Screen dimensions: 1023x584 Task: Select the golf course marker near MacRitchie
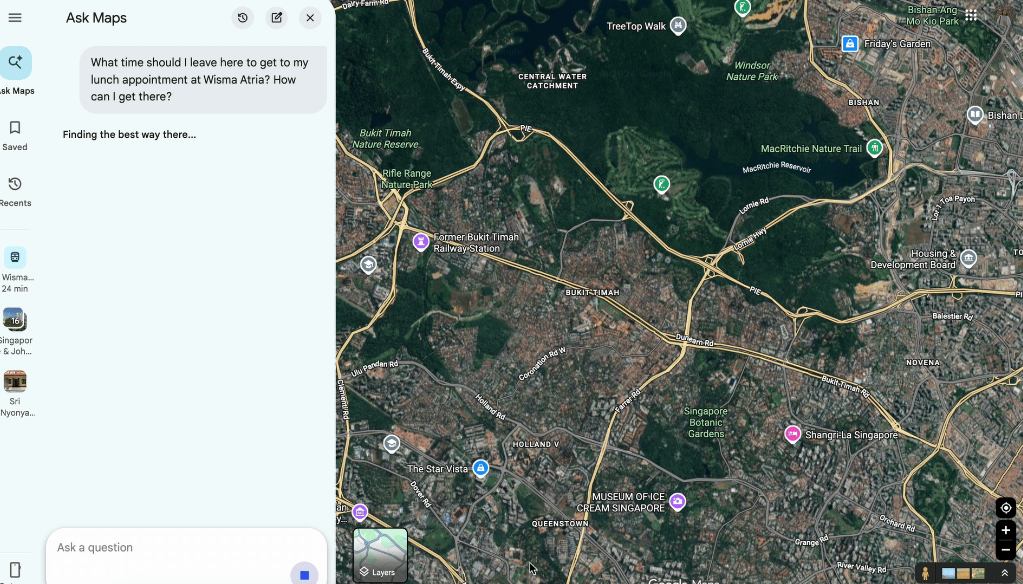coord(662,184)
